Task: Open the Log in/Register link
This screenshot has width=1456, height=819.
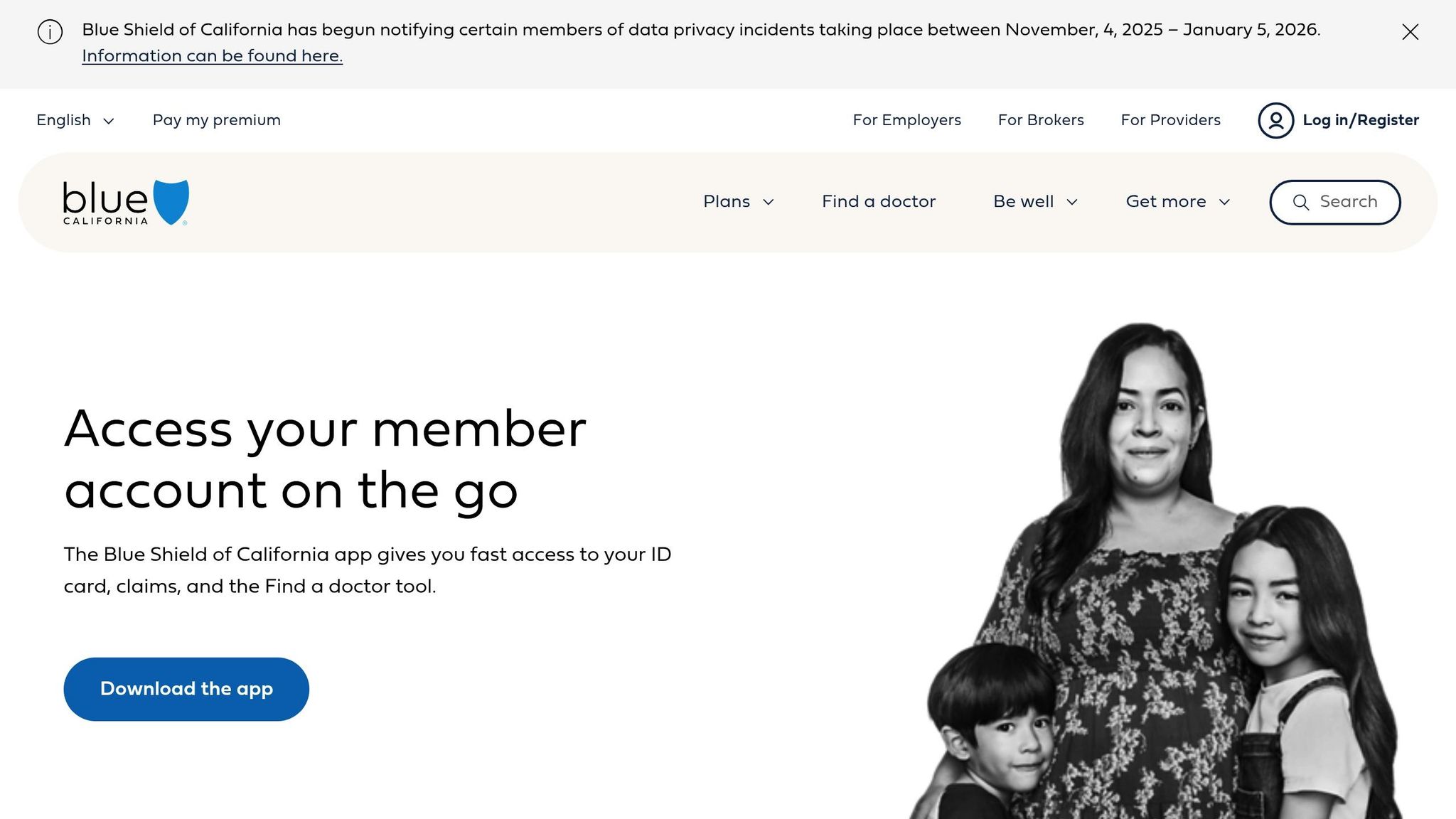Action: click(1360, 120)
